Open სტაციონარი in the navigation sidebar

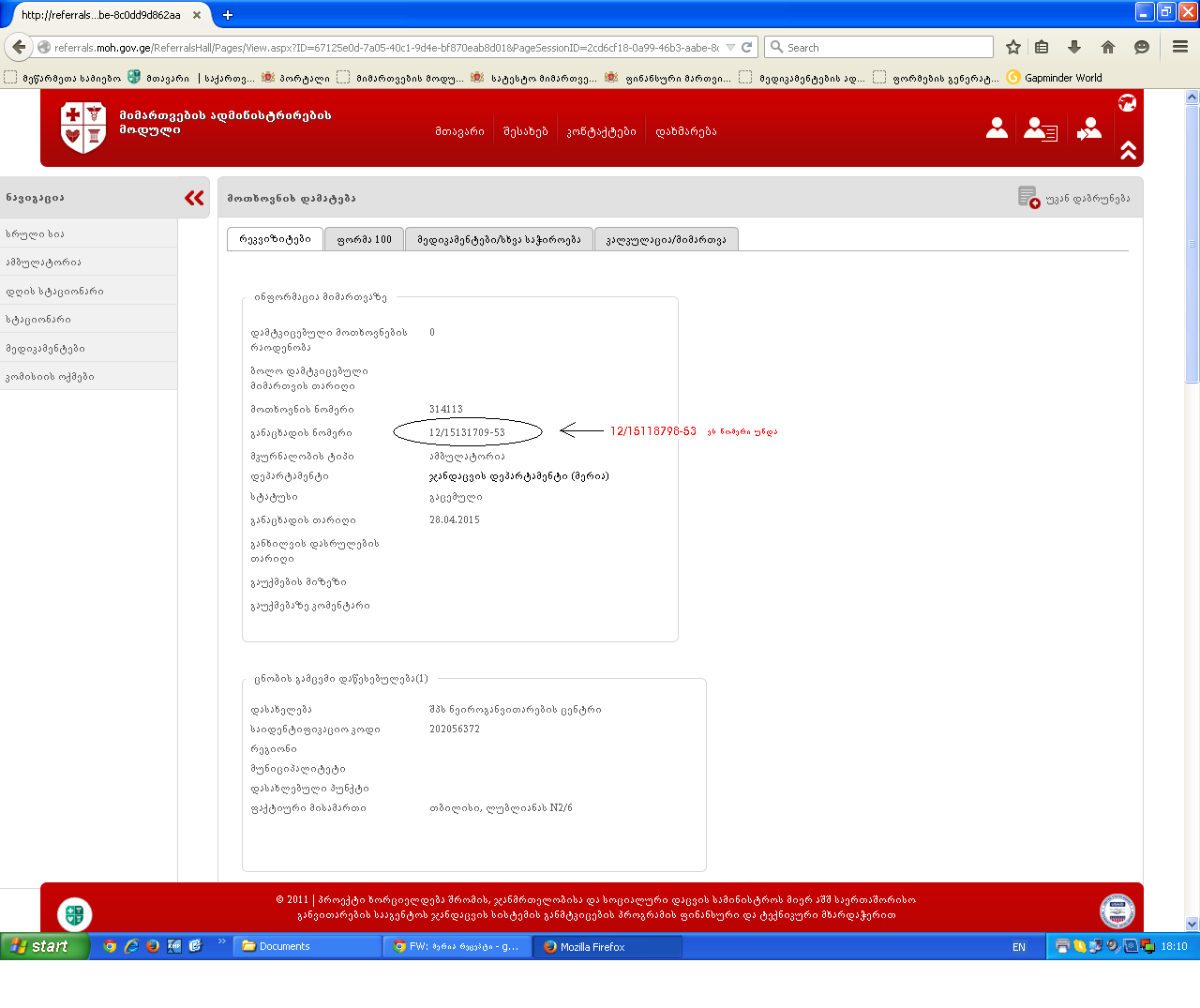point(38,320)
